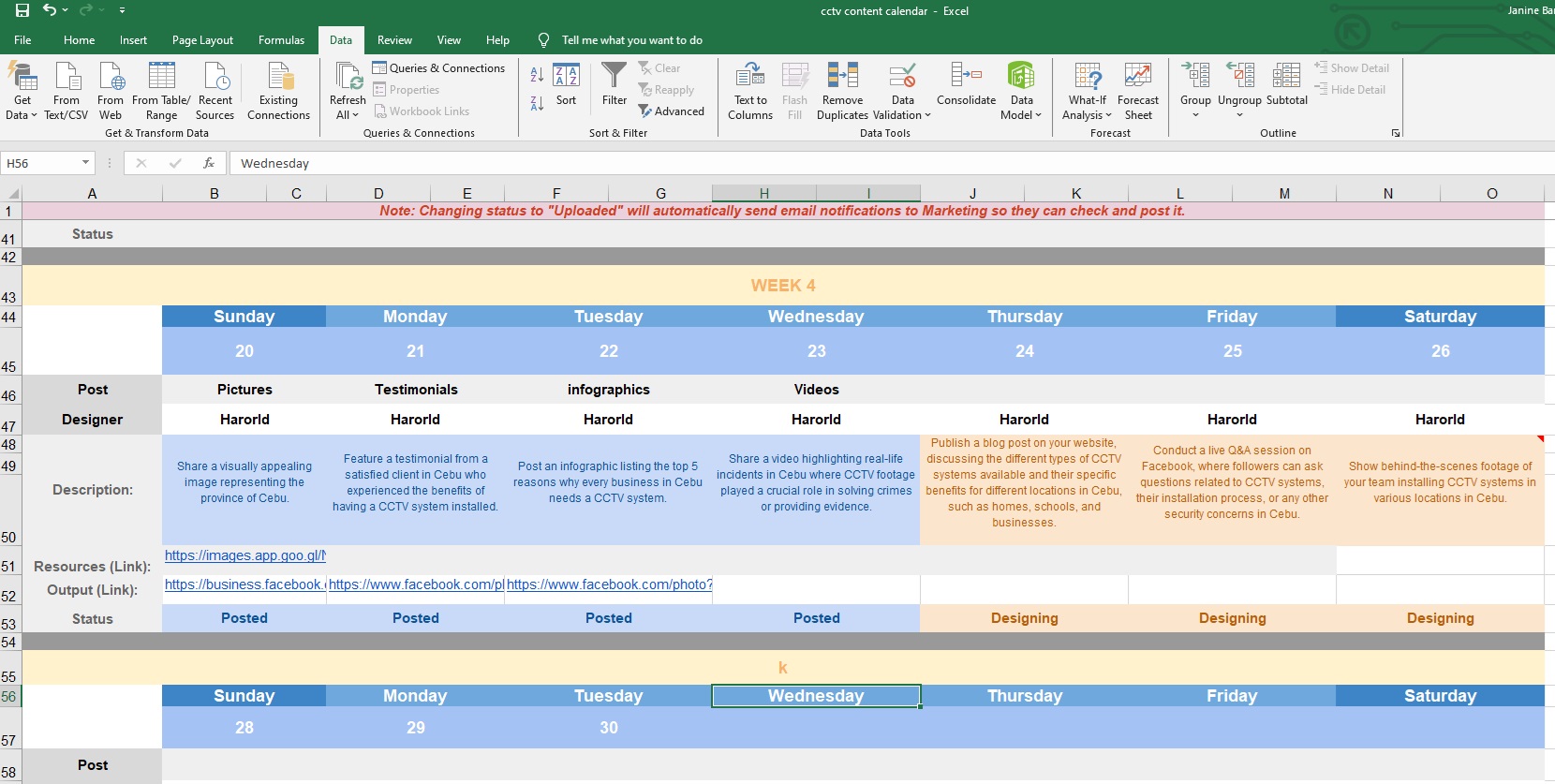Open Existing Connections

278,91
